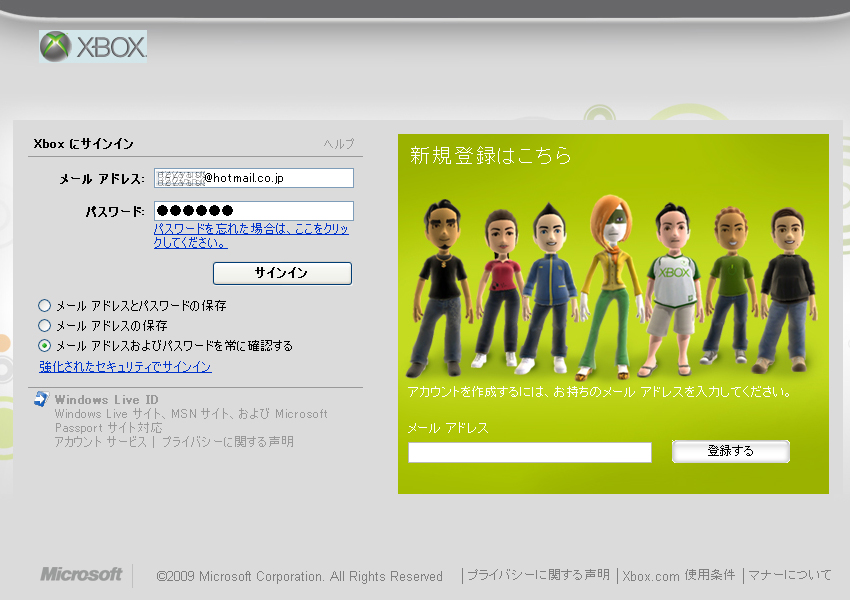This screenshot has height=600, width=850.
Task: Click the 新規登録はこちら heading
Action: pyautogui.click(x=491, y=156)
